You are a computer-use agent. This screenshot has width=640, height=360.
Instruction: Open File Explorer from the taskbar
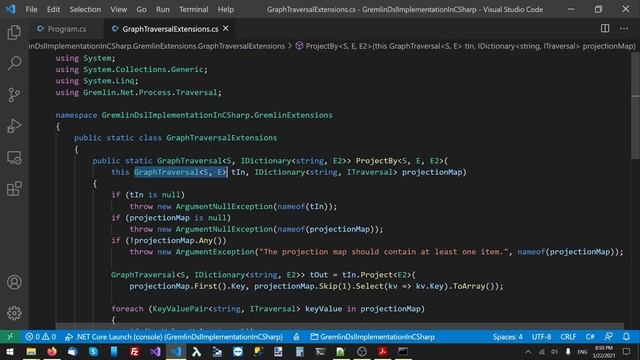click(31, 351)
